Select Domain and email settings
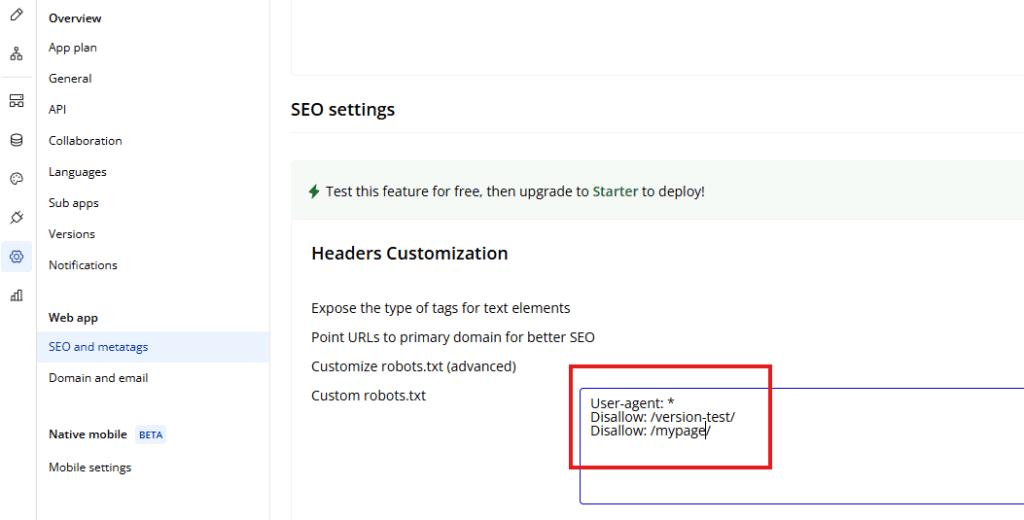1024x520 pixels. point(98,378)
